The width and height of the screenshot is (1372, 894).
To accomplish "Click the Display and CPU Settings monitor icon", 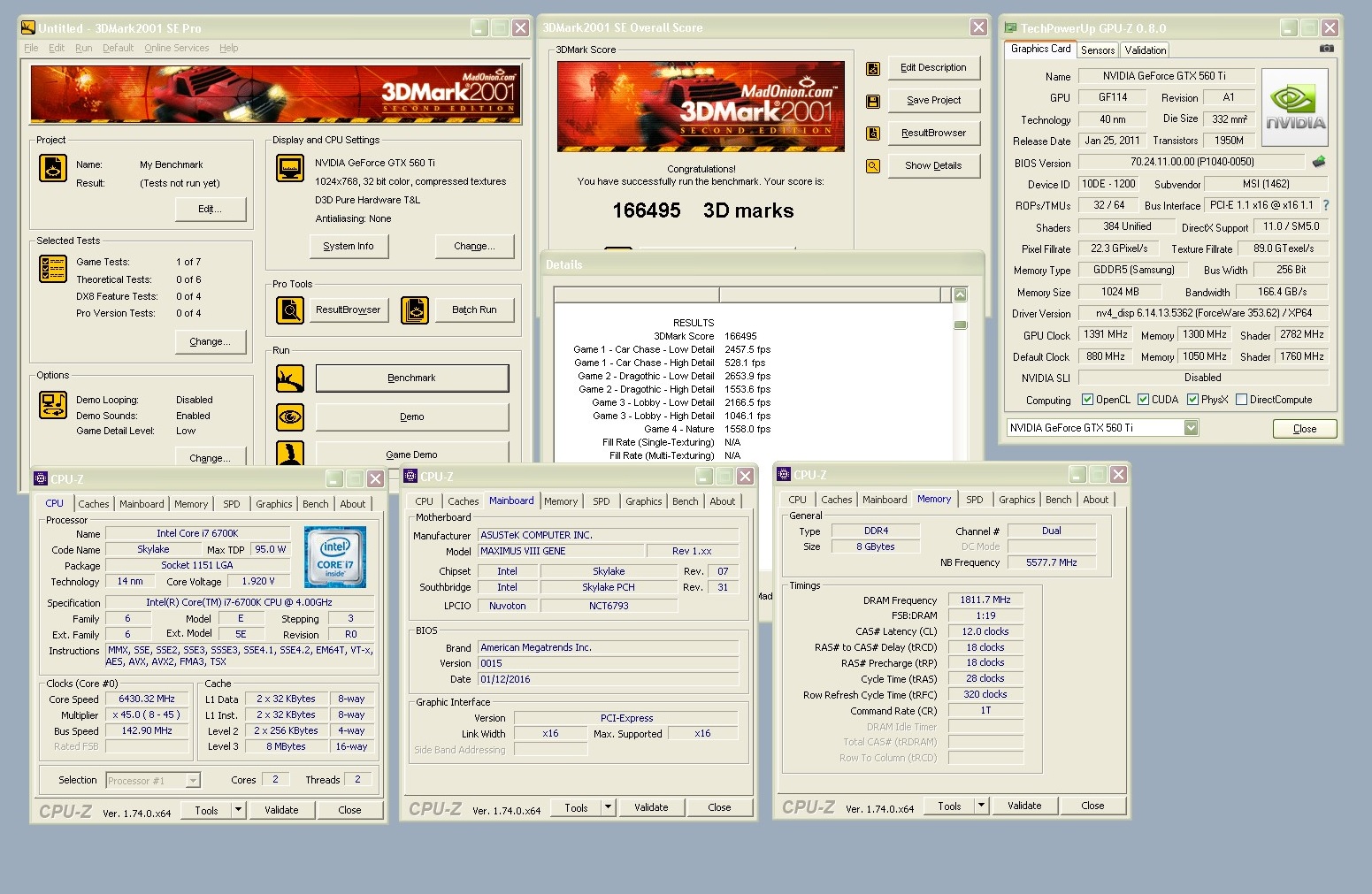I will coord(290,168).
